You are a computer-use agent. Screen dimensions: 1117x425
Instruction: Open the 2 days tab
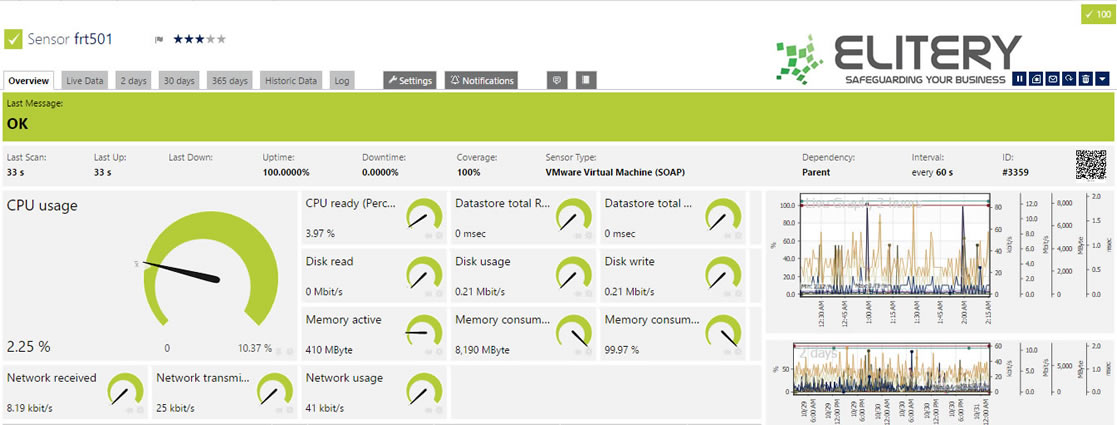click(133, 80)
